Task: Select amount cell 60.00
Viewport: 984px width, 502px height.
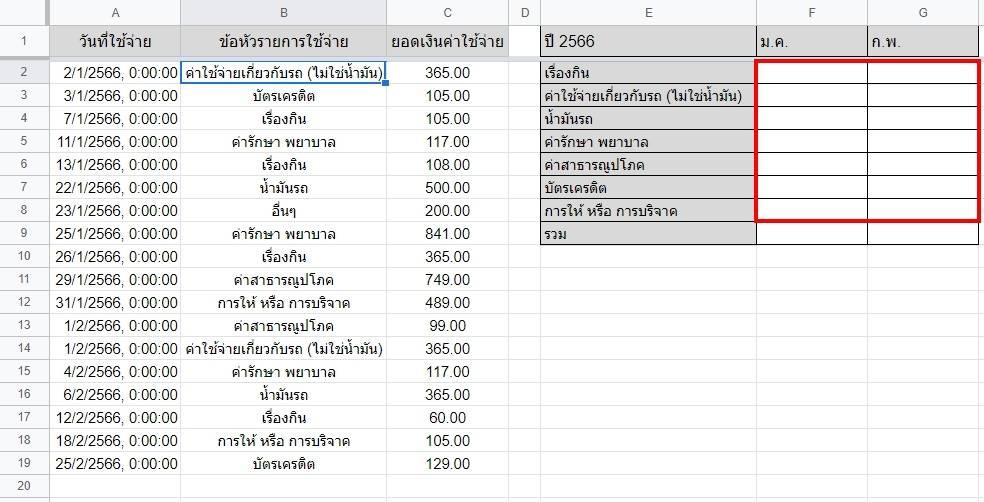Action: pos(447,418)
